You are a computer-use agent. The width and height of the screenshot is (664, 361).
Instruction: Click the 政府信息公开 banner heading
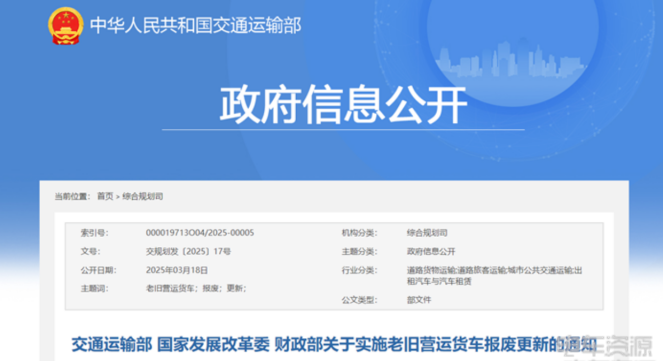[x=343, y=104]
